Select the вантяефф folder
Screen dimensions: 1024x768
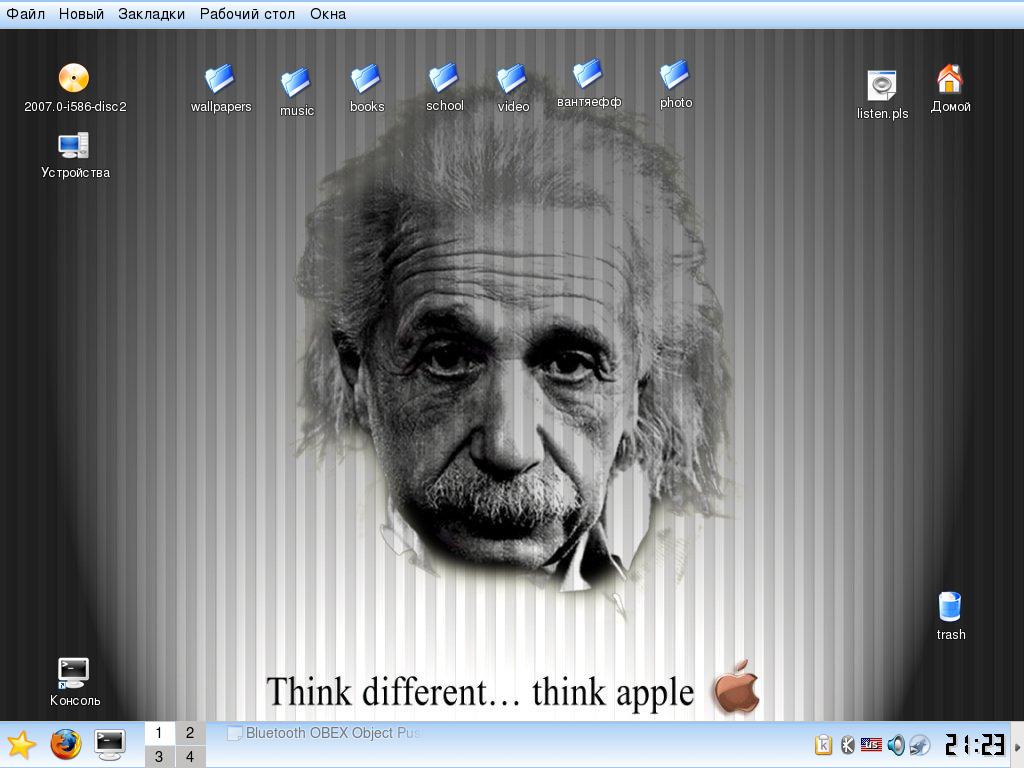(588, 74)
